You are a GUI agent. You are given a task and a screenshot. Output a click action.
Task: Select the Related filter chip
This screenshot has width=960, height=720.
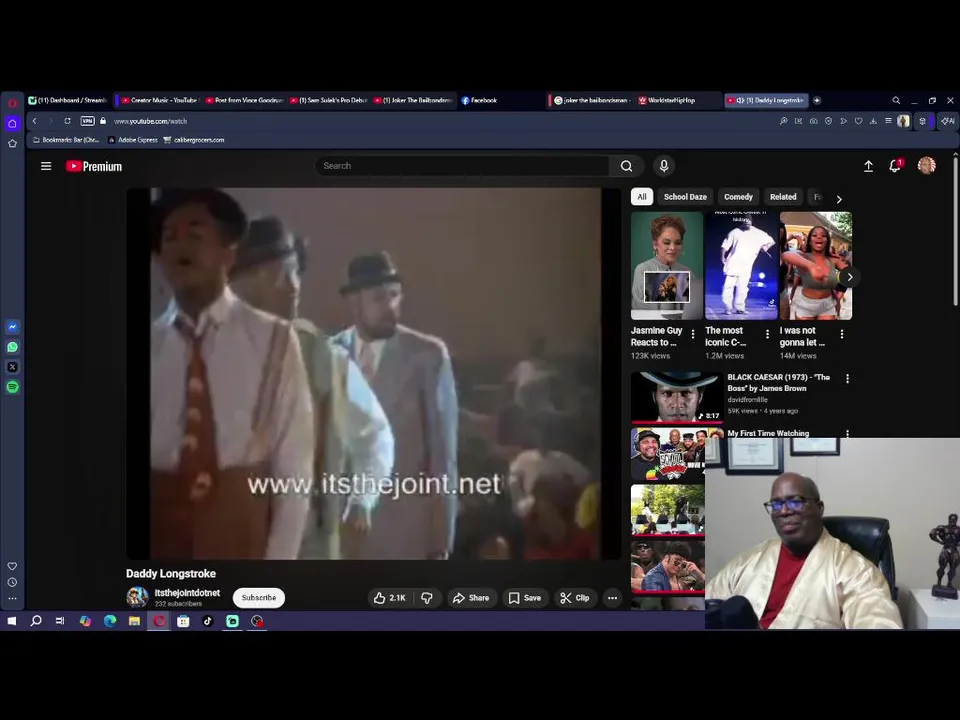coord(783,197)
